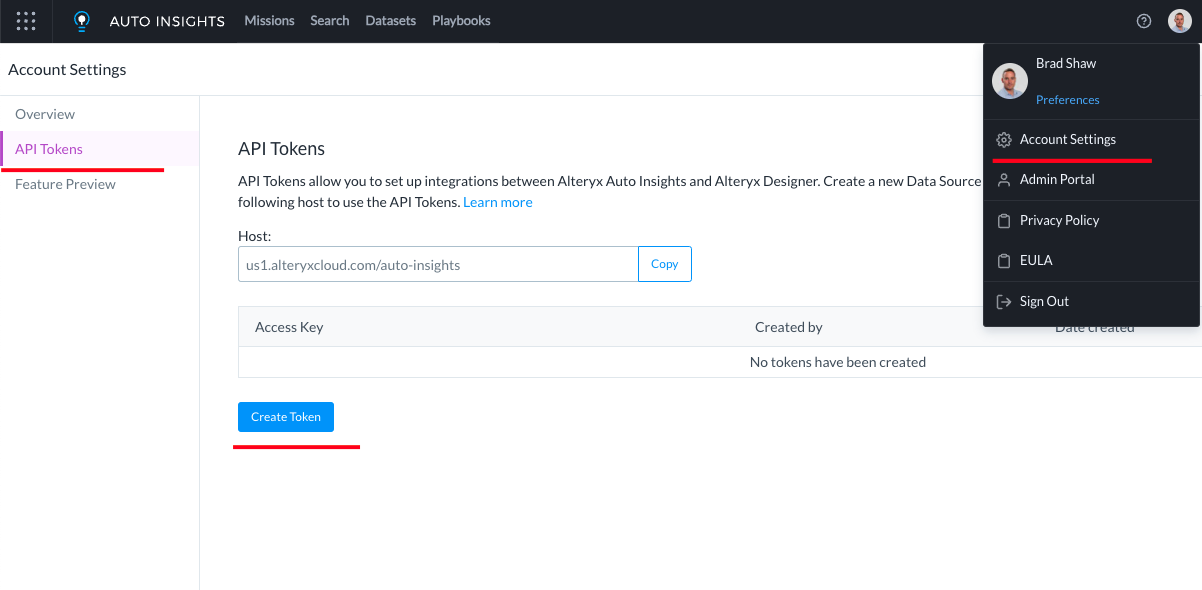Click the Account Settings gear icon
This screenshot has width=1202, height=590.
(1004, 140)
